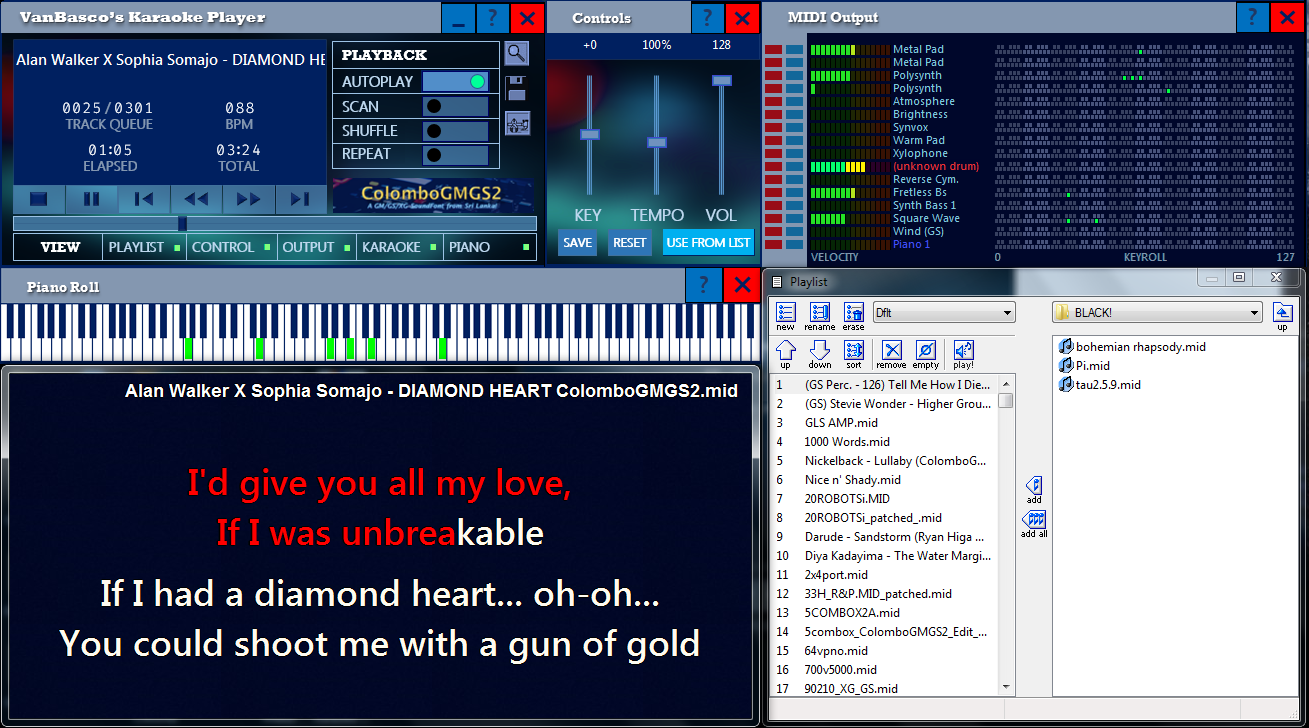Viewport: 1309px width, 728px height.
Task: Fast forward the current song
Action: click(248, 199)
